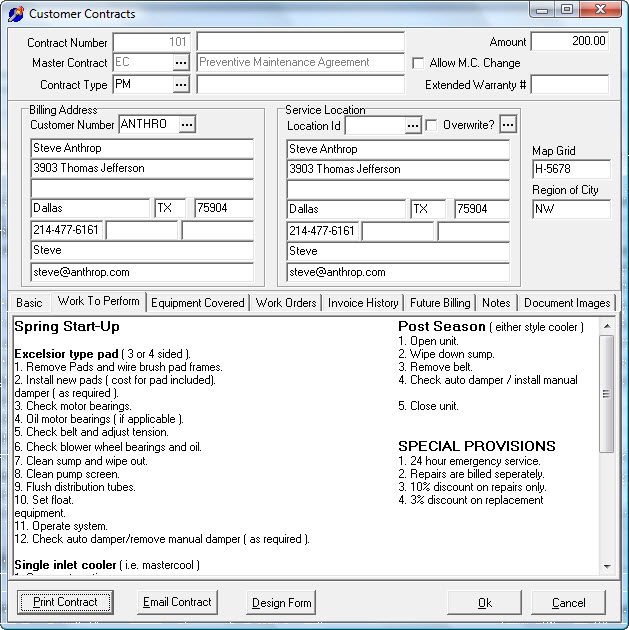629x630 pixels.
Task: Click the Contract Type field containing PM
Action: pyautogui.click(x=143, y=85)
